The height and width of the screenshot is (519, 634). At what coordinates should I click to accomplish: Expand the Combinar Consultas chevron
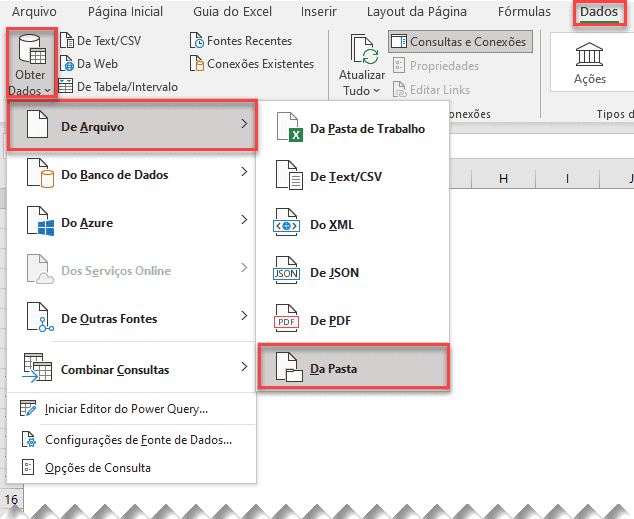pyautogui.click(x=244, y=367)
